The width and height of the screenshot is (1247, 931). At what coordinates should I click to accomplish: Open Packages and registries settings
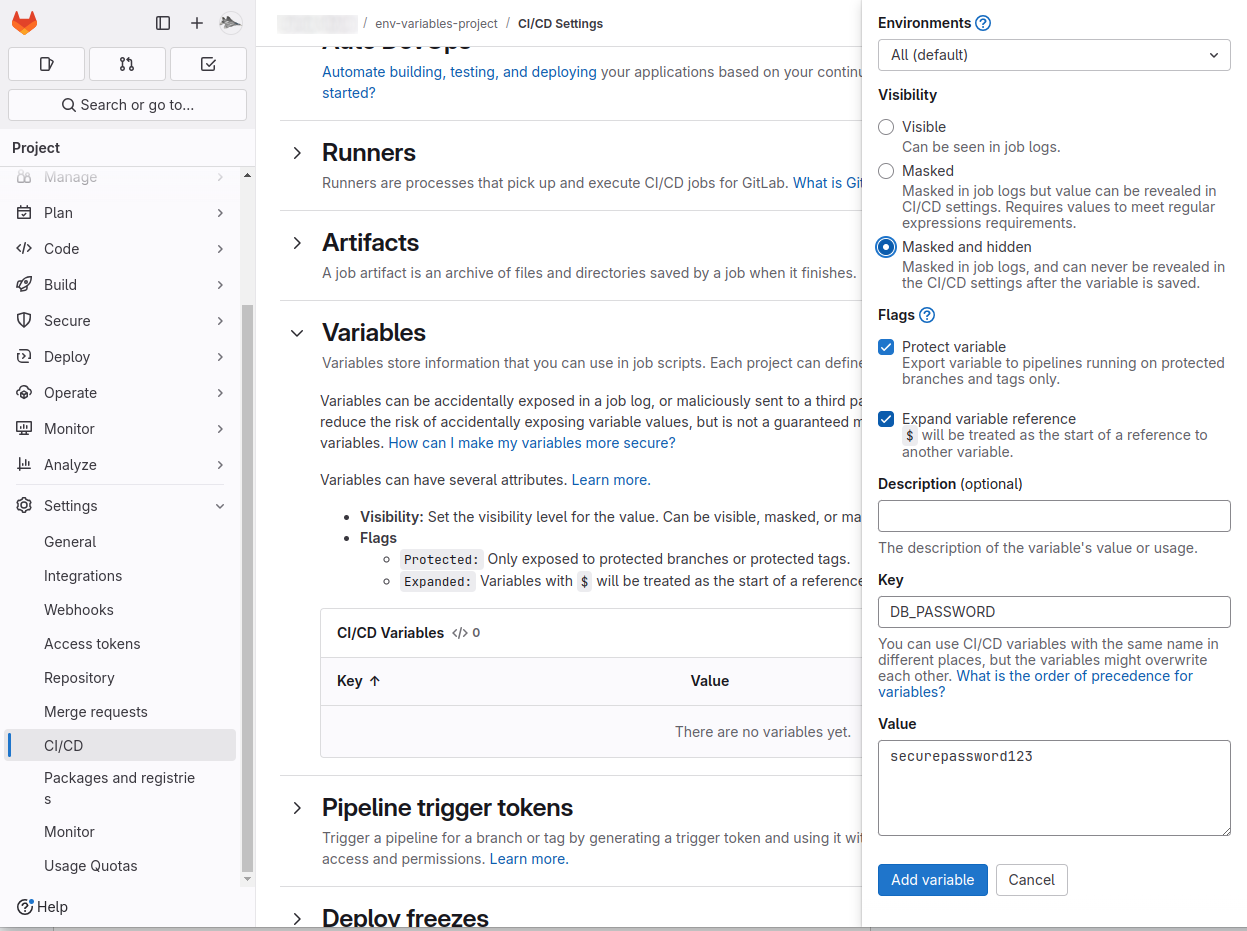pos(120,789)
